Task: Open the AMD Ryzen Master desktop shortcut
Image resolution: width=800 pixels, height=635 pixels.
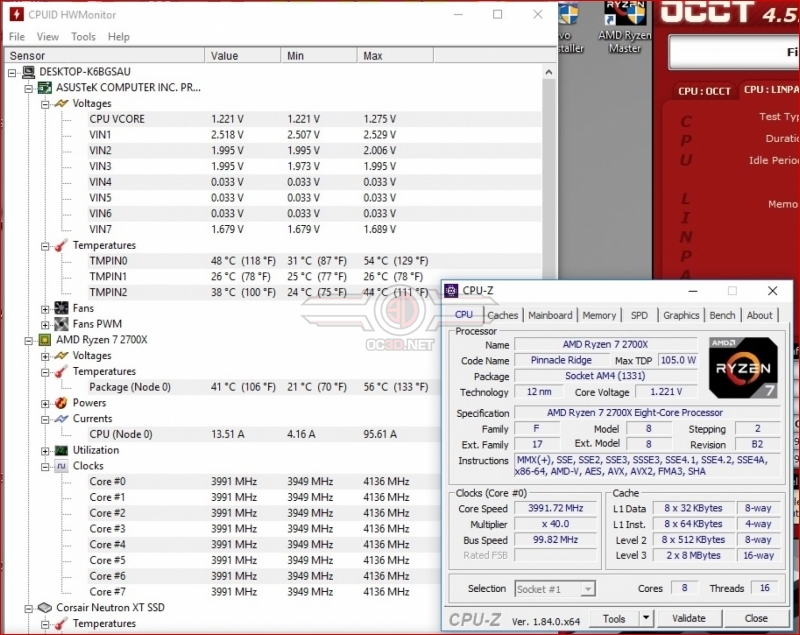Action: [624, 27]
